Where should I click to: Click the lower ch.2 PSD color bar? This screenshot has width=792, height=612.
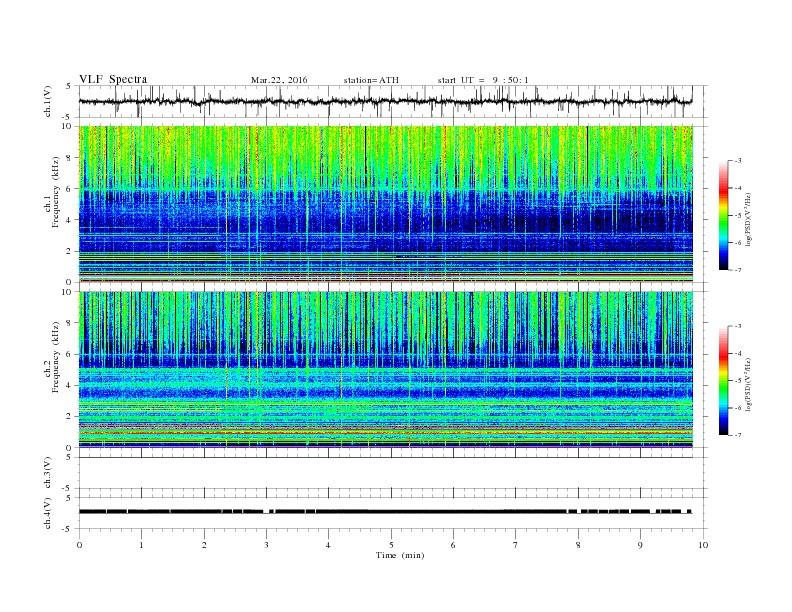[x=723, y=380]
